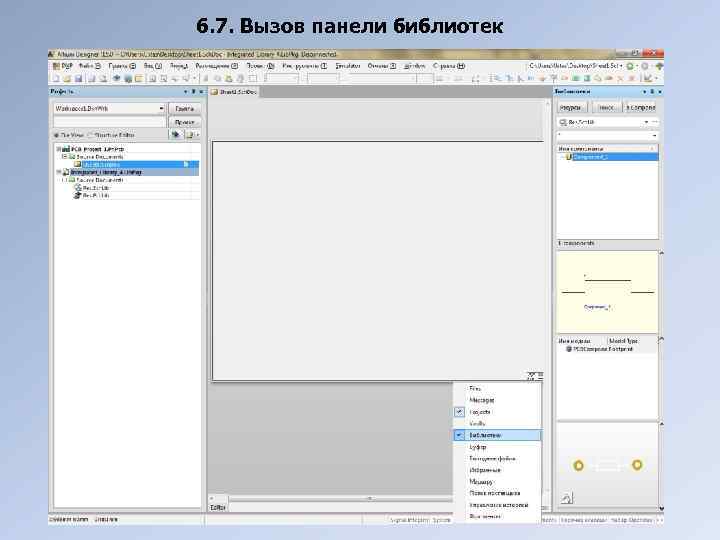720x540 pixels.
Task: Click the Component_1 icon in the Libraries list
Action: pyautogui.click(x=568, y=157)
